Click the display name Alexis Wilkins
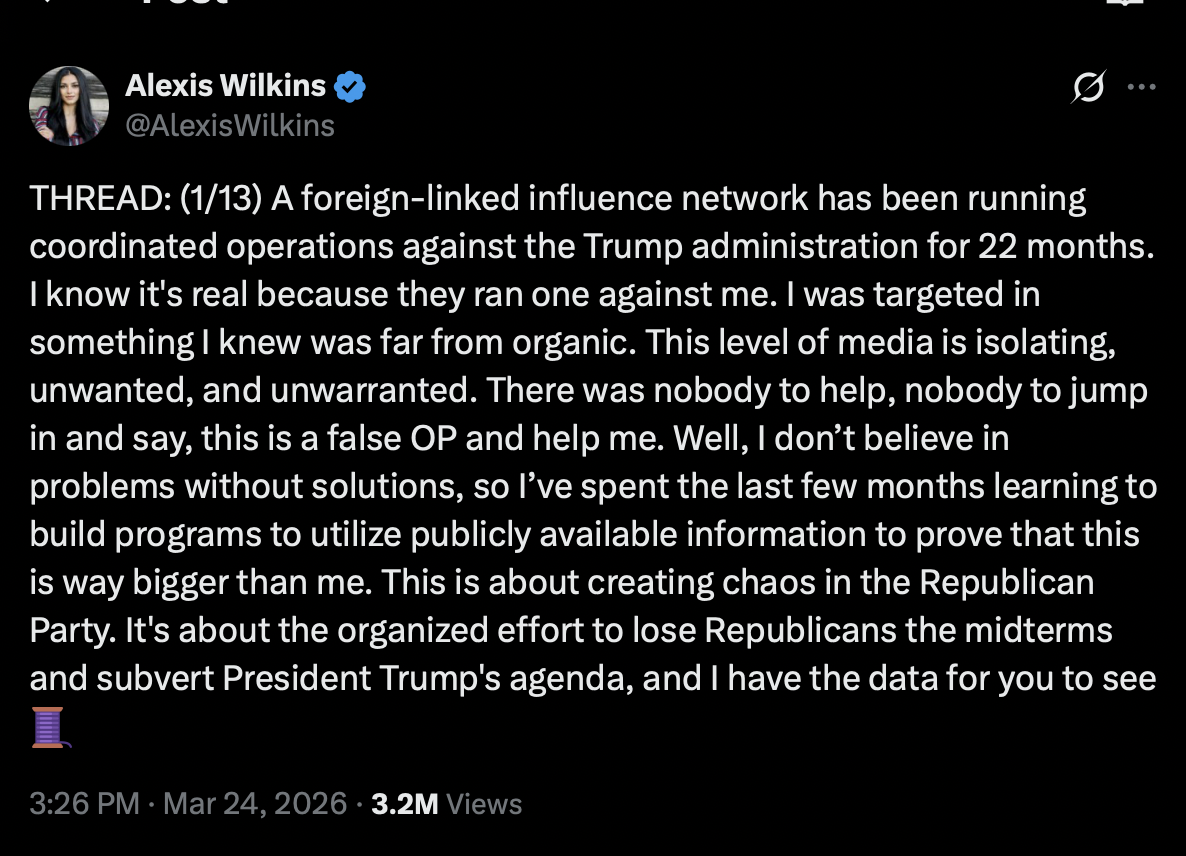Viewport: 1186px width, 856px height. pyautogui.click(x=225, y=87)
